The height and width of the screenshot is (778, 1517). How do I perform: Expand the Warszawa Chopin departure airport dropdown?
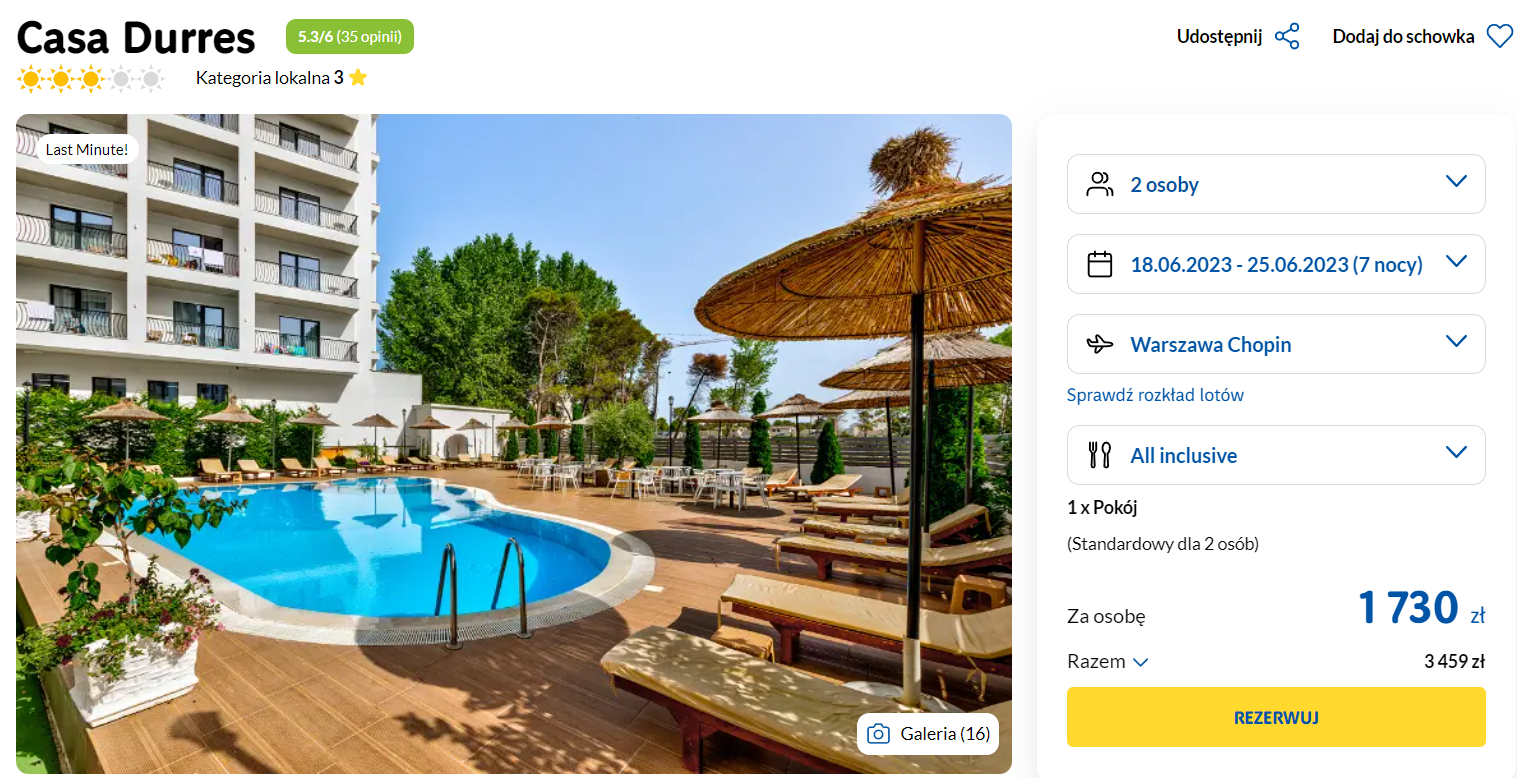(x=1276, y=344)
